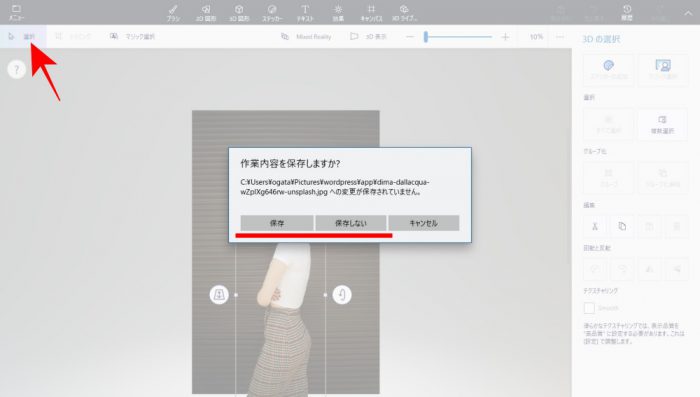Click the unsaved file path text
The width and height of the screenshot is (700, 397).
coord(335,187)
